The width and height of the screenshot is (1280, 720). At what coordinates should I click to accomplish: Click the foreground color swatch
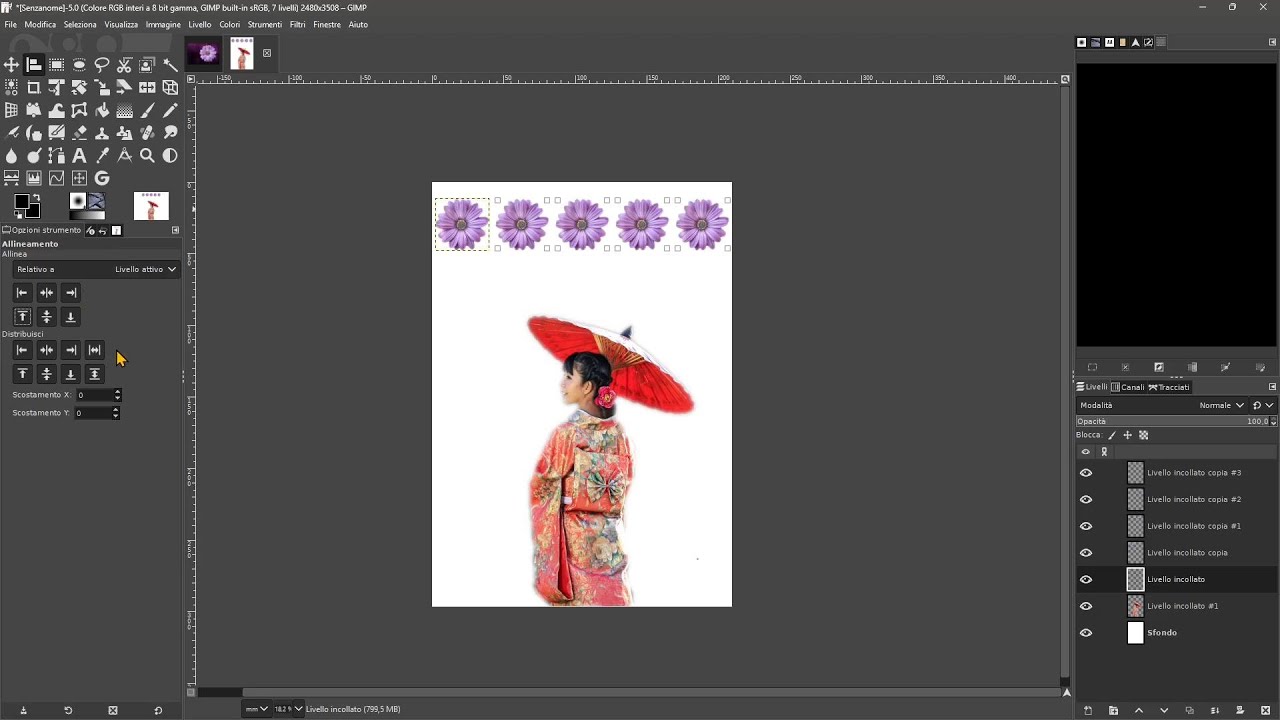click(22, 202)
